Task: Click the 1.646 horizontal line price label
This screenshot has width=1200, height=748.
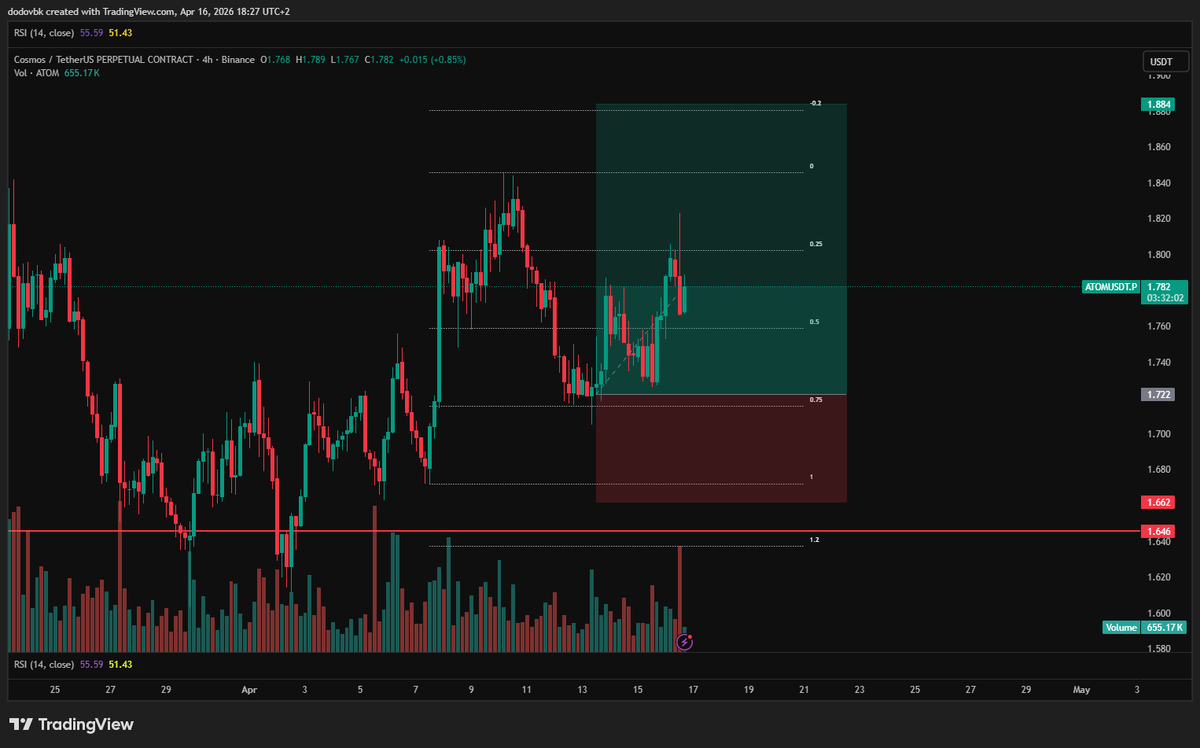Action: (1160, 531)
